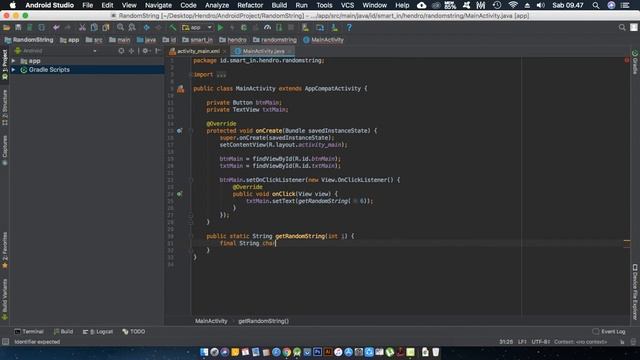Hide the Project panel with side icon
Viewport: 640px width, 360px height.
coord(158,51)
